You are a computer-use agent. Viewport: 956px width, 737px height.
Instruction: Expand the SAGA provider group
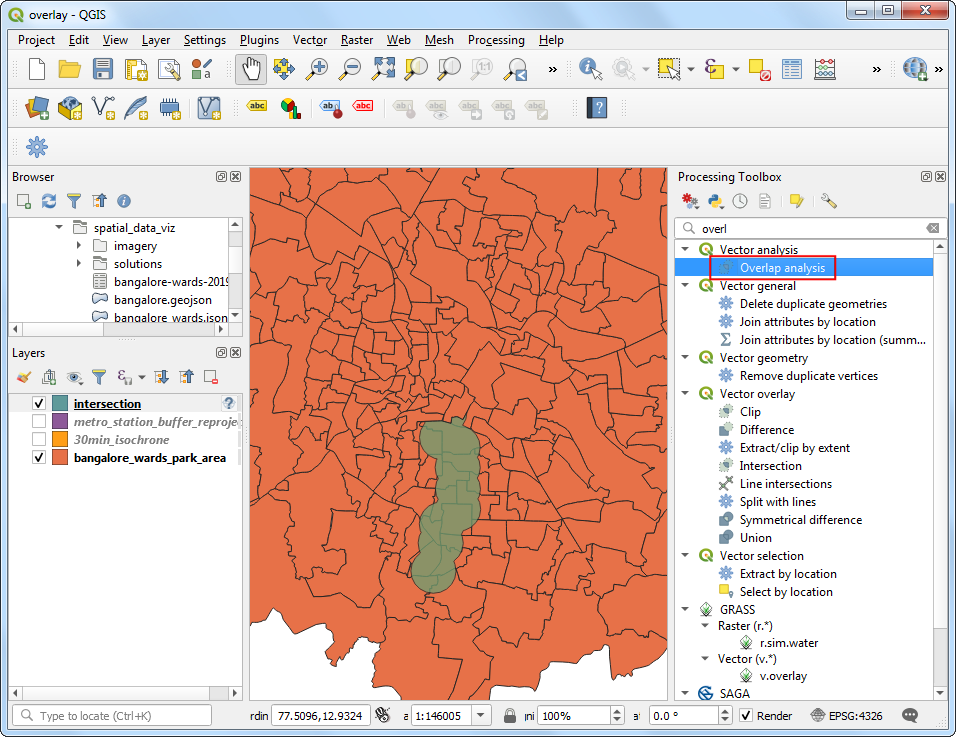coord(686,693)
